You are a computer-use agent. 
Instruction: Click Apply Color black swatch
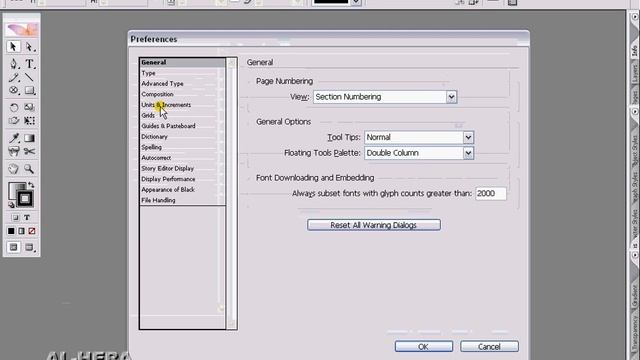tap(11, 231)
